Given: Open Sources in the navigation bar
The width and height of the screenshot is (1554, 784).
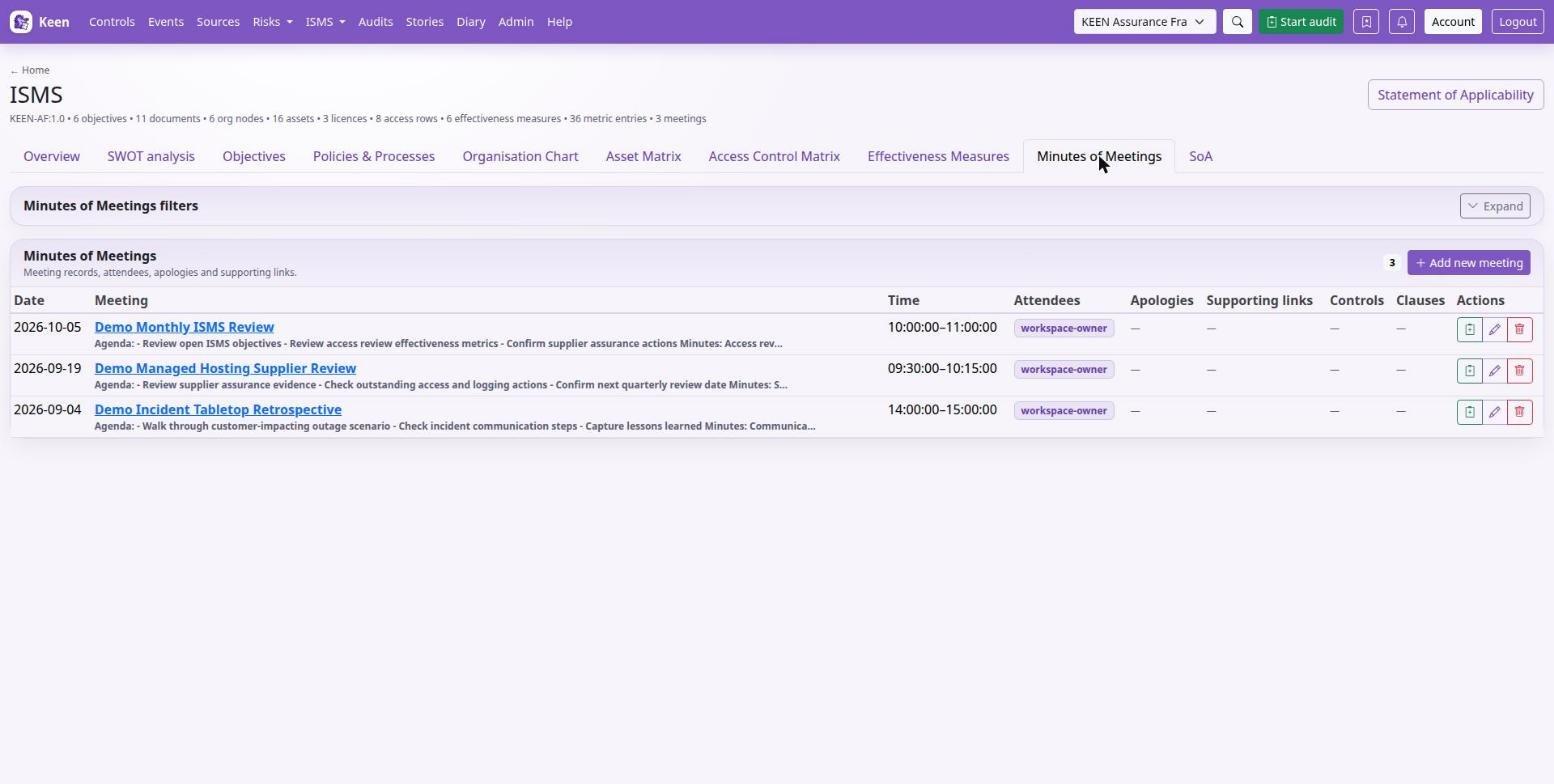Looking at the screenshot, I should tap(218, 22).
